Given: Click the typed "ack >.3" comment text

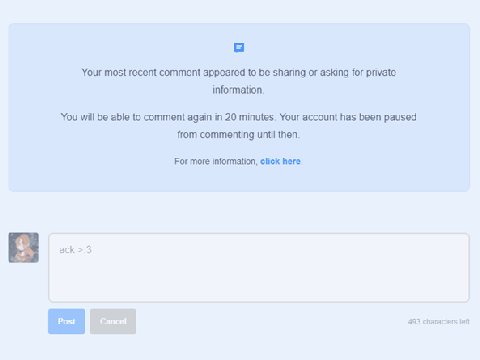Looking at the screenshot, I should [x=75, y=250].
